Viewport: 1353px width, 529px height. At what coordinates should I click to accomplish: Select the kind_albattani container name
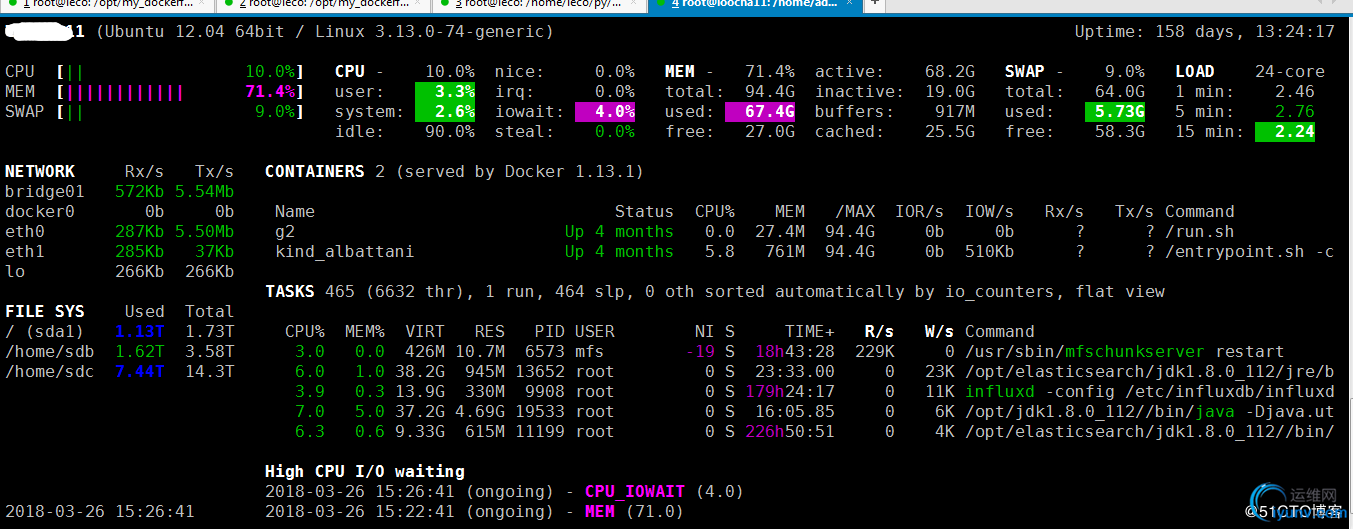click(x=345, y=252)
